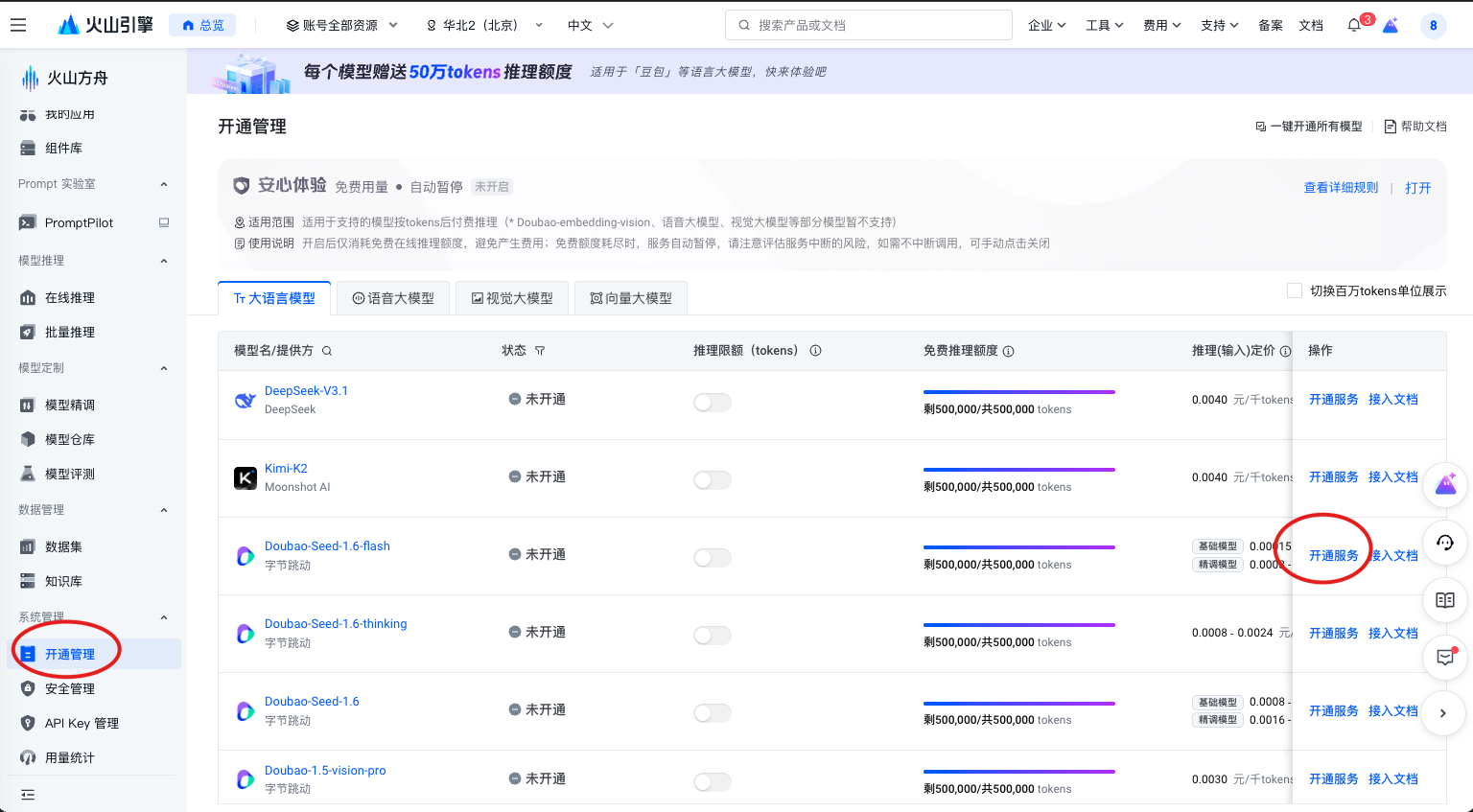Open the user avatar labeled 8

coord(1434,26)
